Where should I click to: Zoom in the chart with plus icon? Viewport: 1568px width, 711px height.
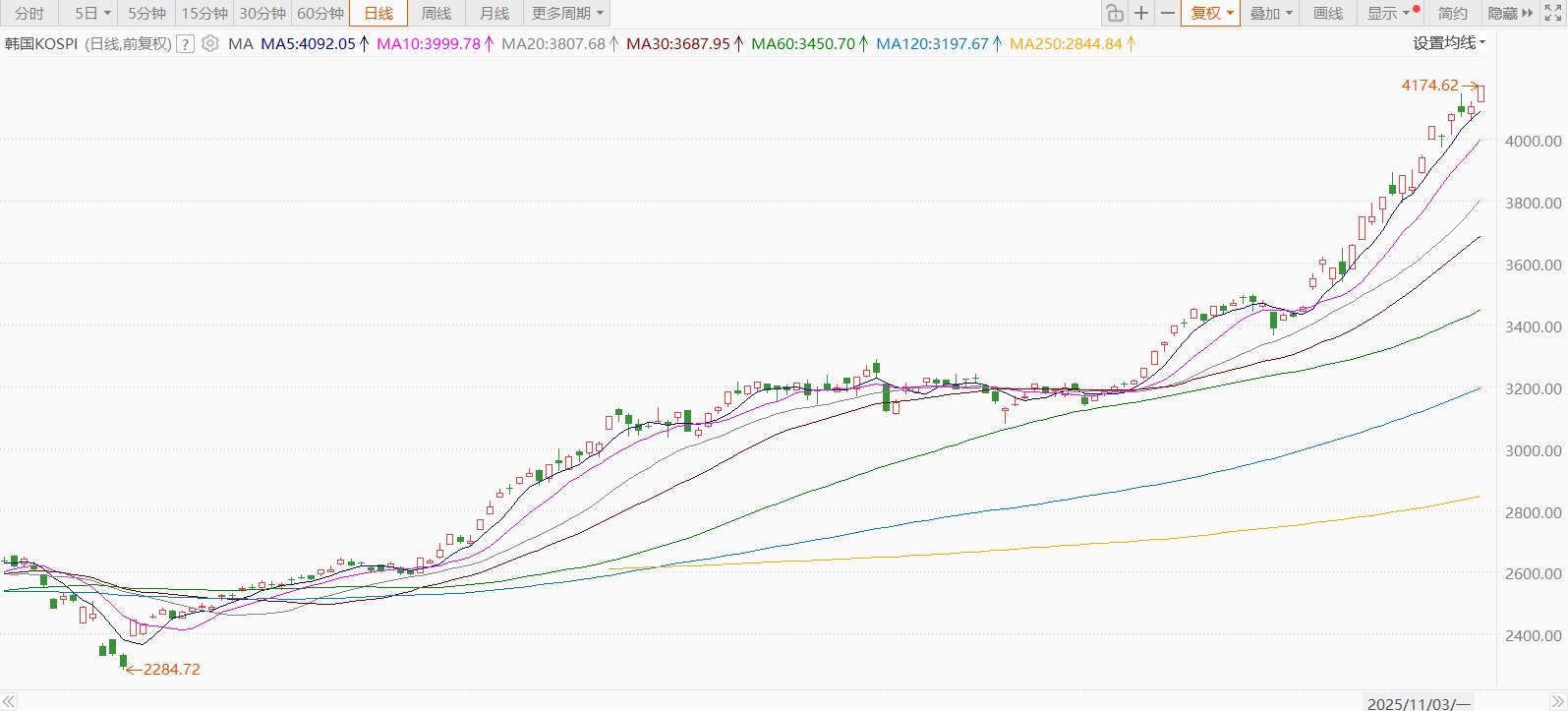point(1140,13)
